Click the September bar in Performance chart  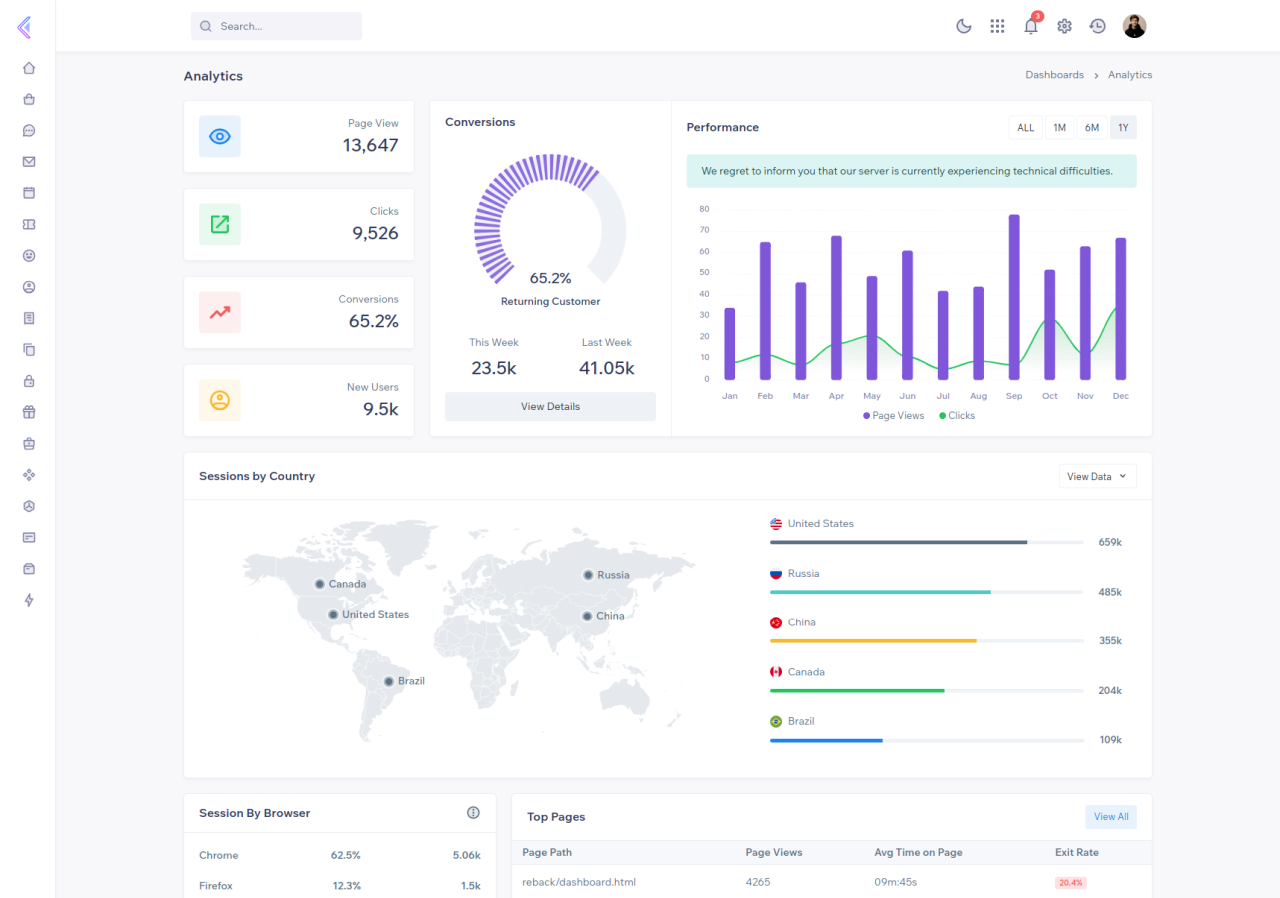(1014, 297)
